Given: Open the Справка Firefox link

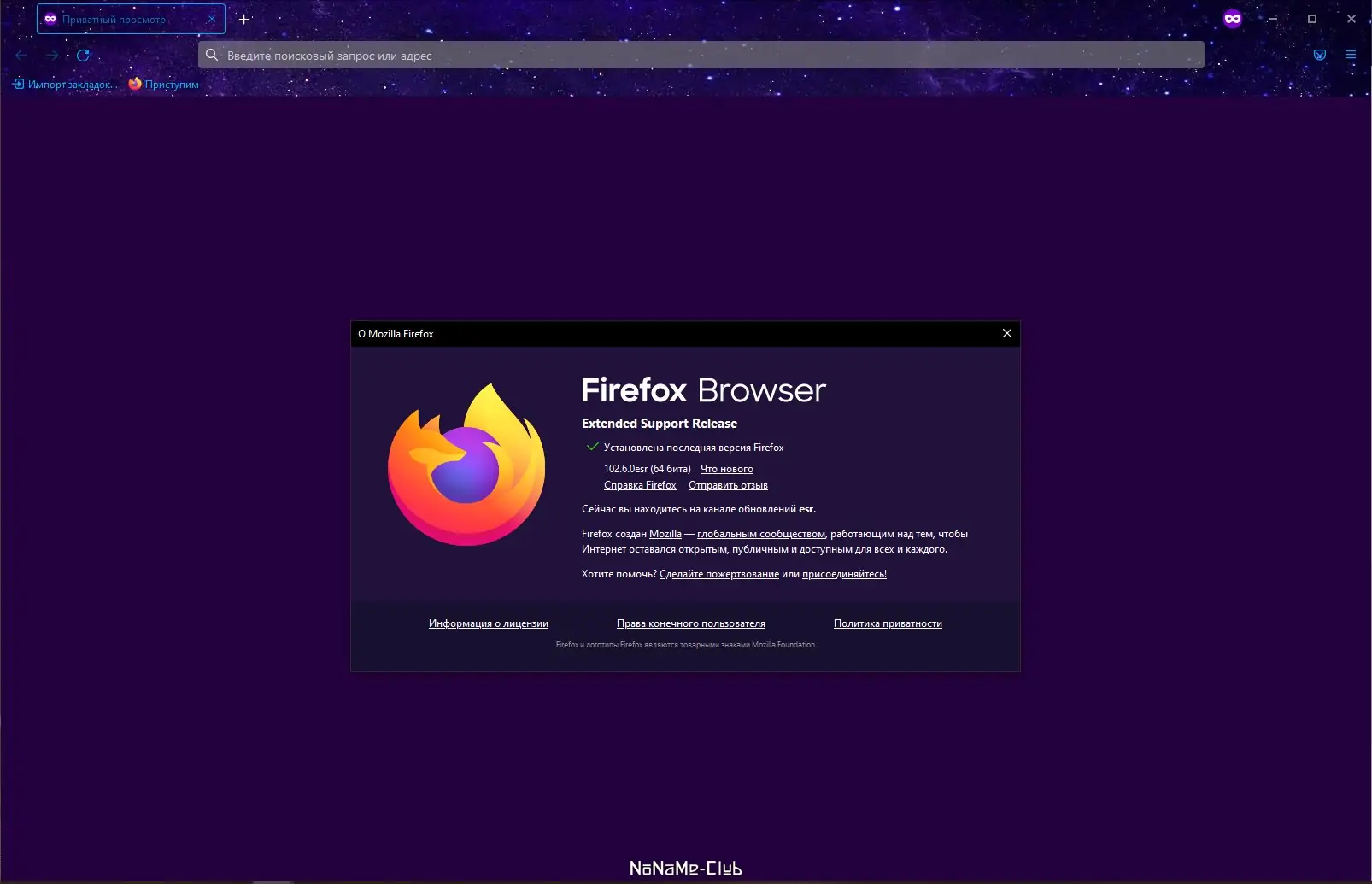Looking at the screenshot, I should tap(640, 485).
